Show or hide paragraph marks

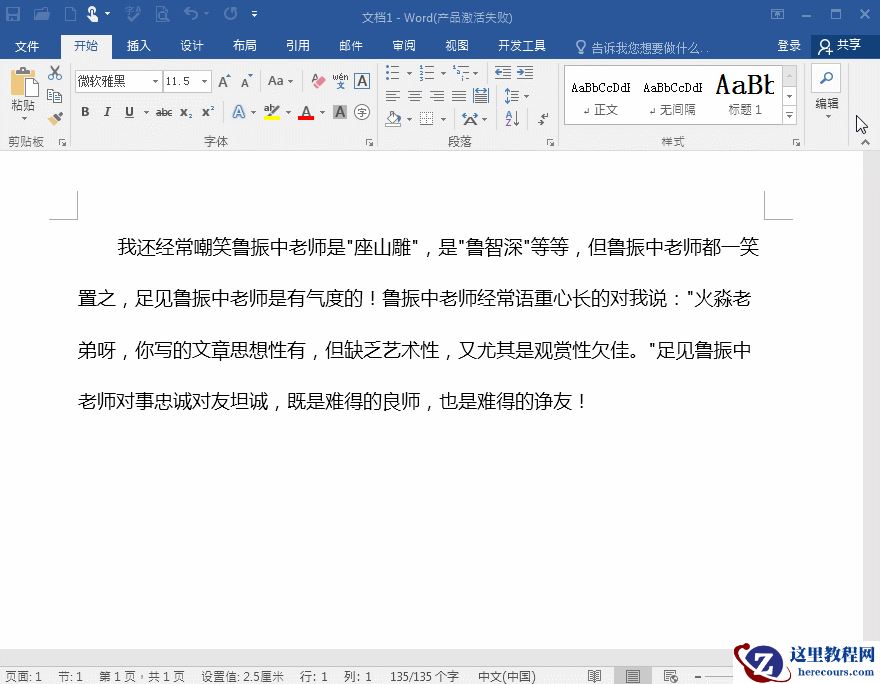(543, 118)
